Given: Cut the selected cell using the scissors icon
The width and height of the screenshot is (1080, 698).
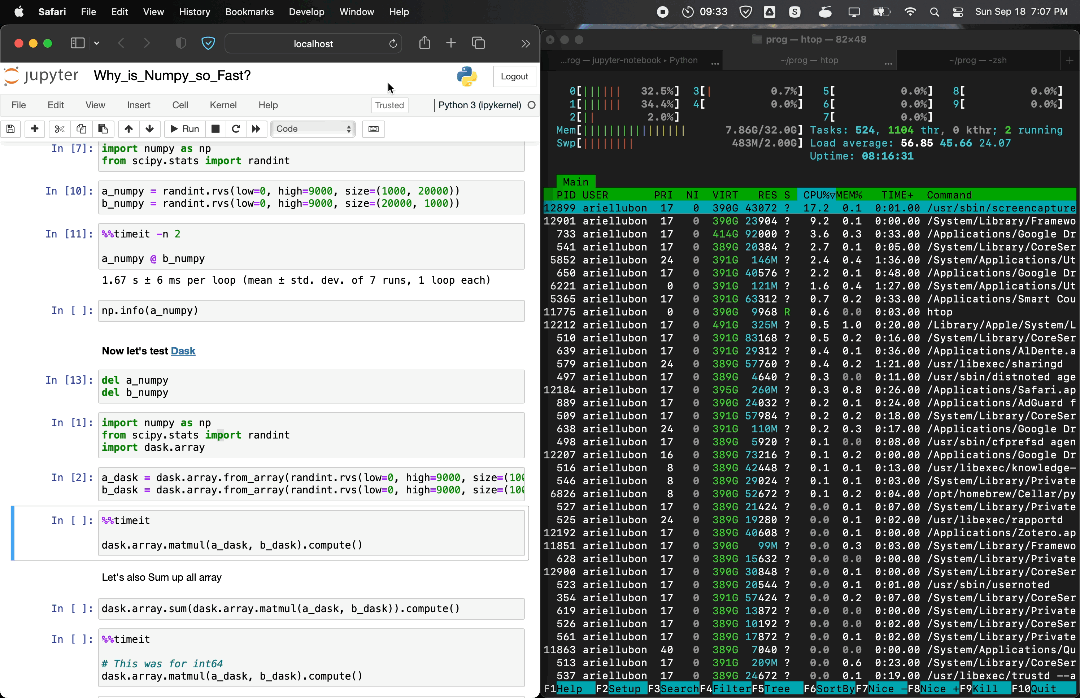Looking at the screenshot, I should pyautogui.click(x=59, y=128).
